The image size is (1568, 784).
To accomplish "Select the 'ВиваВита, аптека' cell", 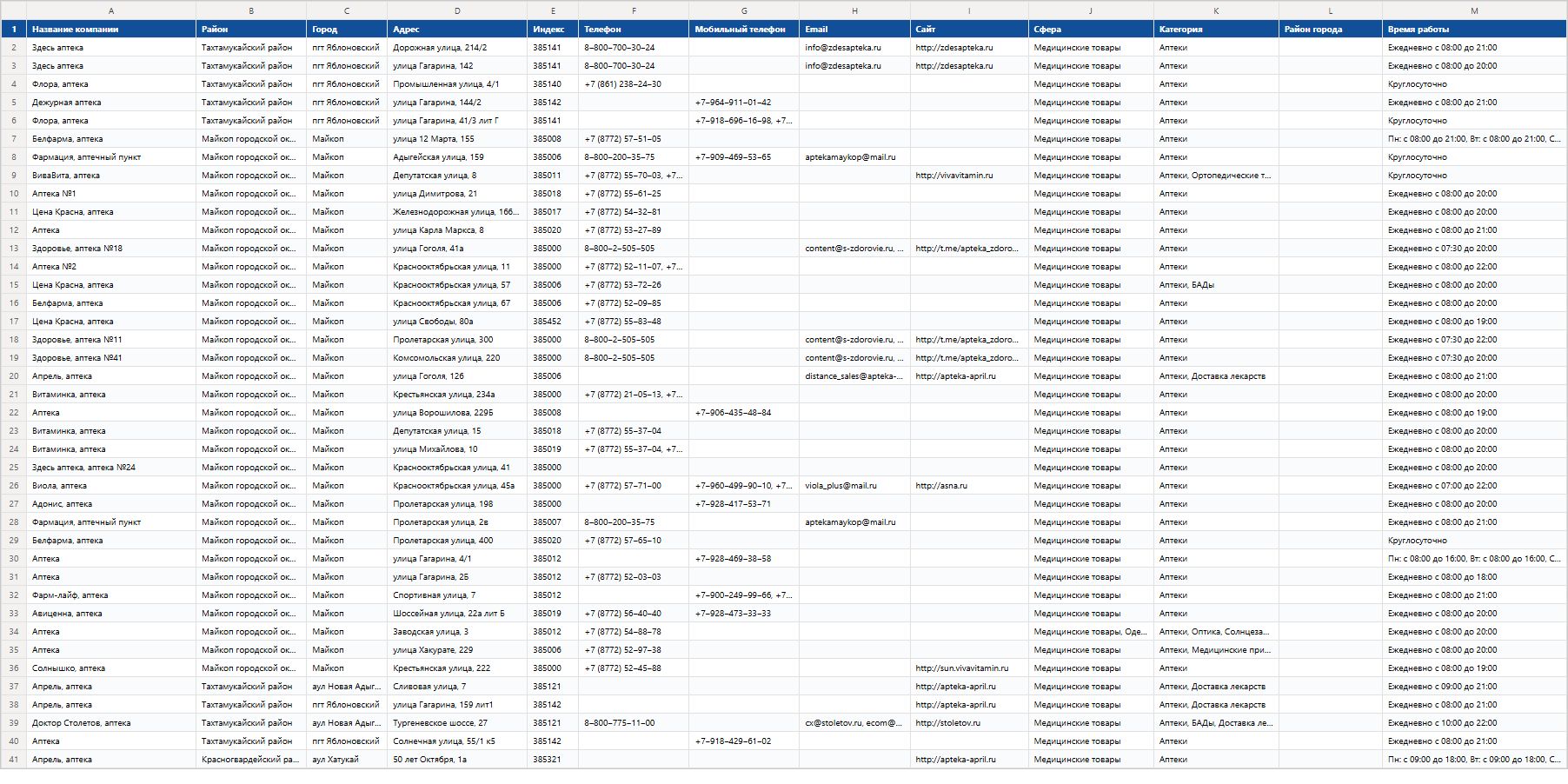I will (x=111, y=175).
